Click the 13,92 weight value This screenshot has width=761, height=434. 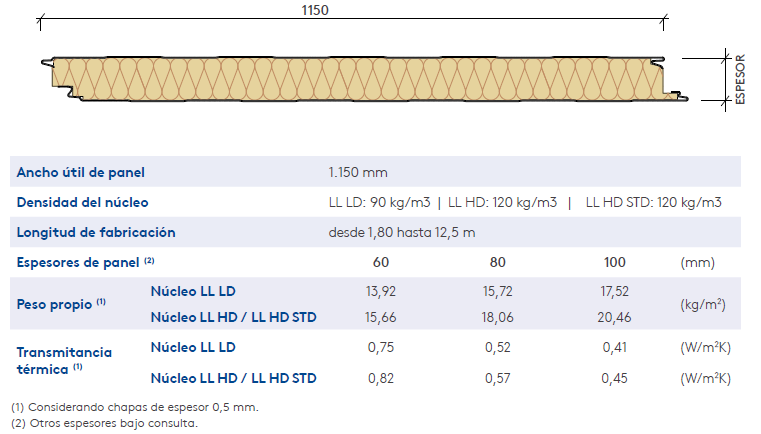[x=381, y=291]
